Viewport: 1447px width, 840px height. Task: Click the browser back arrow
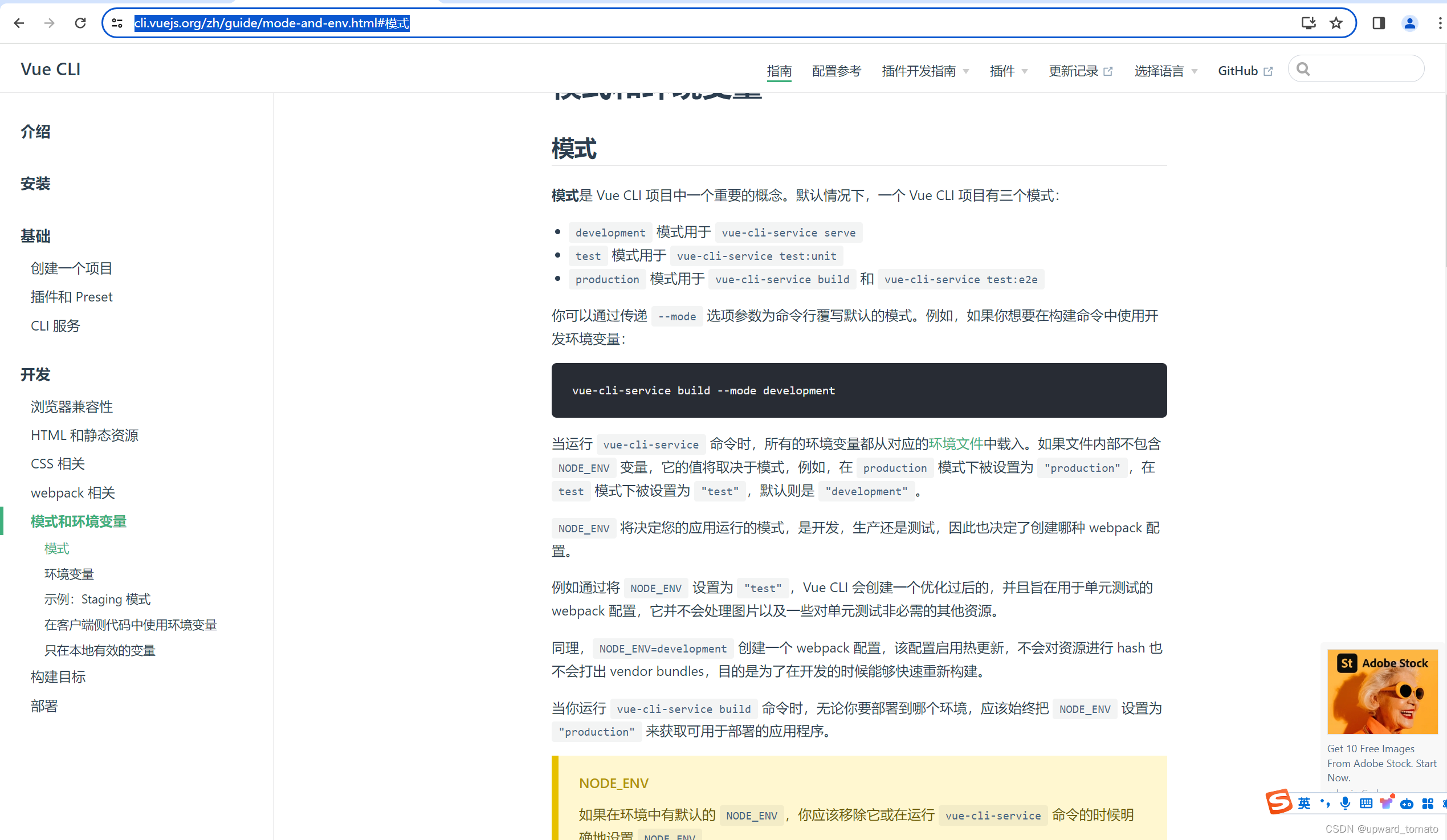(x=19, y=23)
